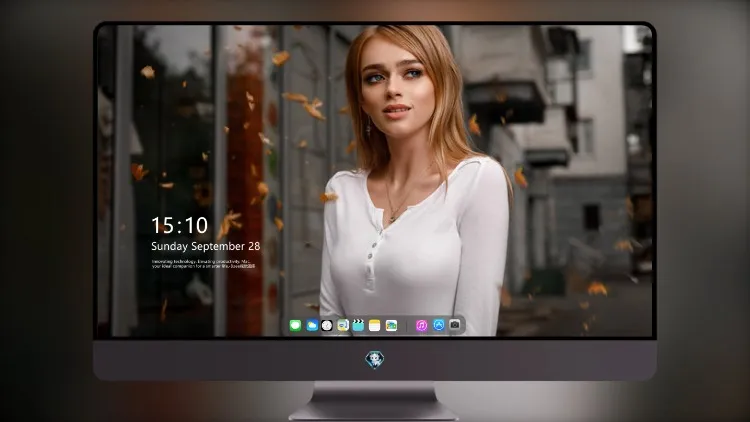This screenshot has height=422, width=750.
Task: Open the blue App Store icon
Action: [439, 325]
